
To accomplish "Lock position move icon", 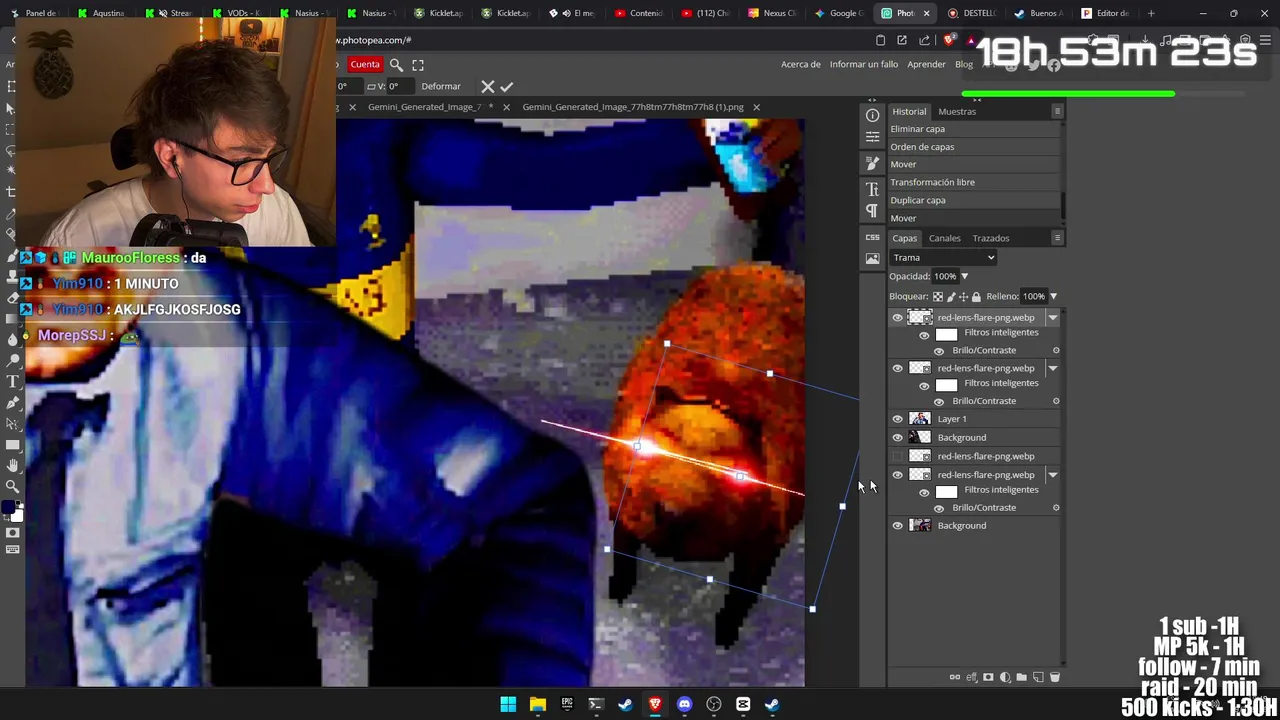I will pos(964,296).
